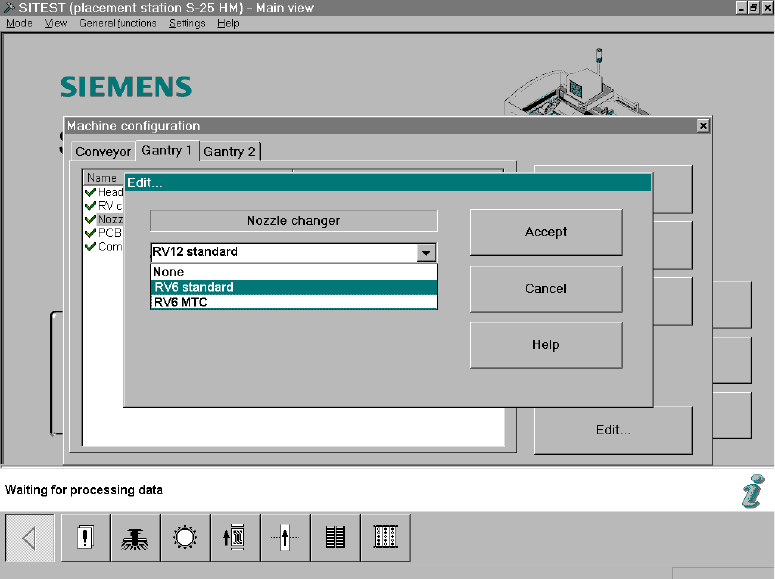Click the back arrow toolbar button
The image size is (775, 579).
29,538
